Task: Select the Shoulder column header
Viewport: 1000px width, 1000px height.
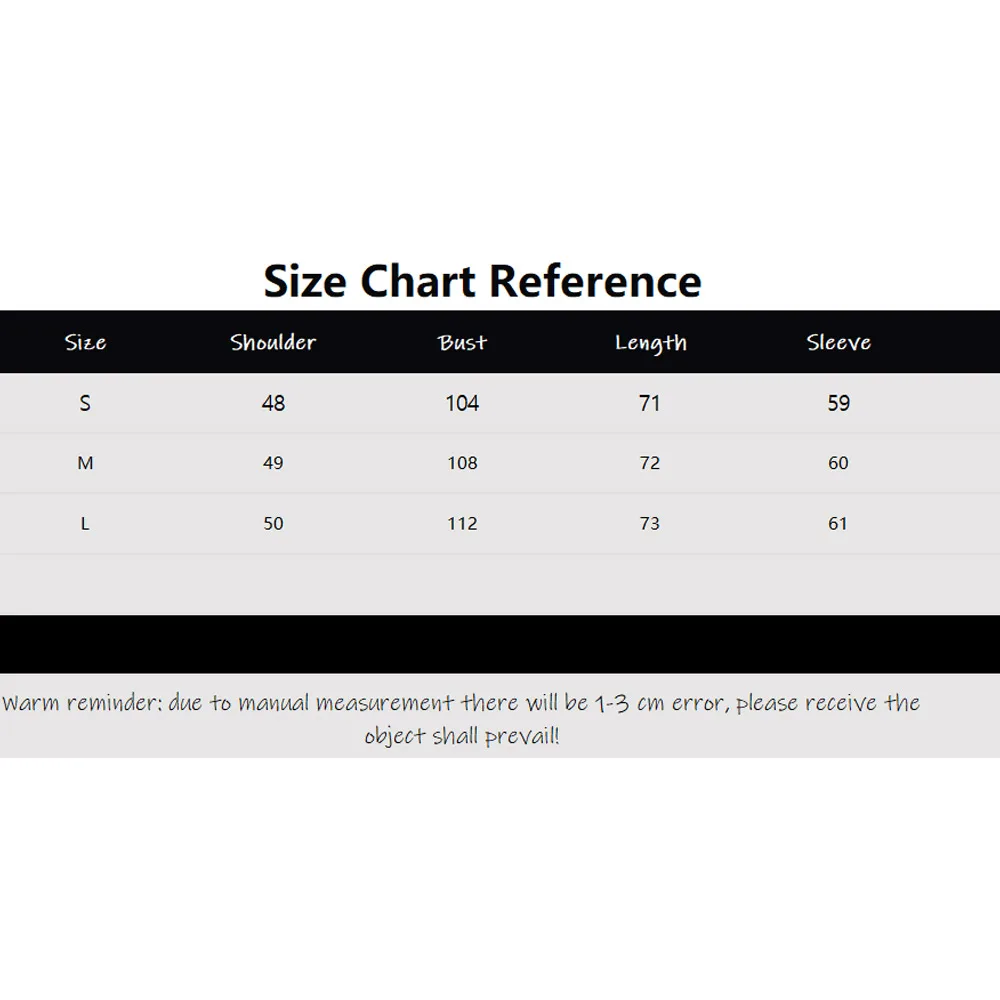Action: pos(273,342)
